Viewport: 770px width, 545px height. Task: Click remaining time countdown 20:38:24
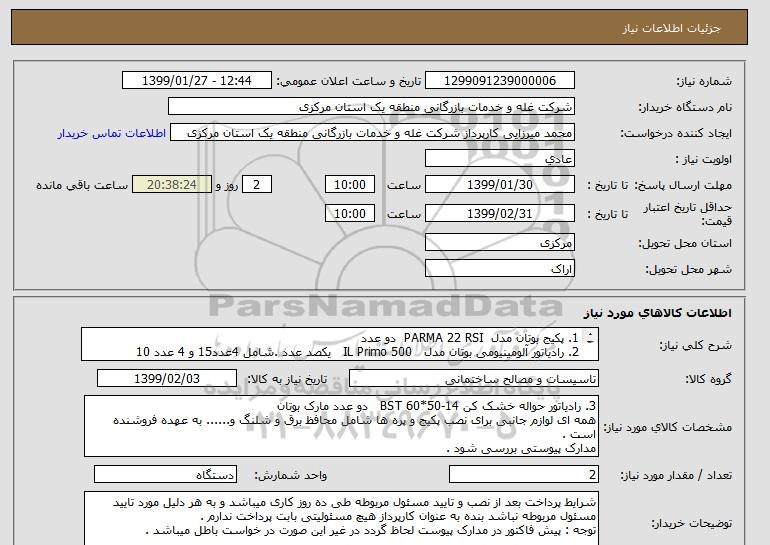click(x=172, y=185)
